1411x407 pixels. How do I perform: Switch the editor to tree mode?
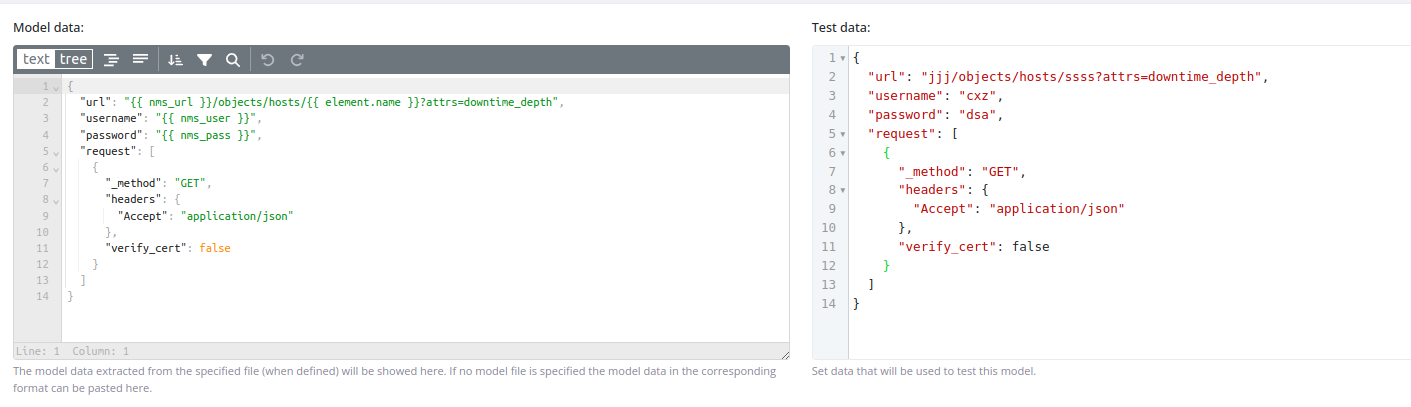pyautogui.click(x=73, y=60)
